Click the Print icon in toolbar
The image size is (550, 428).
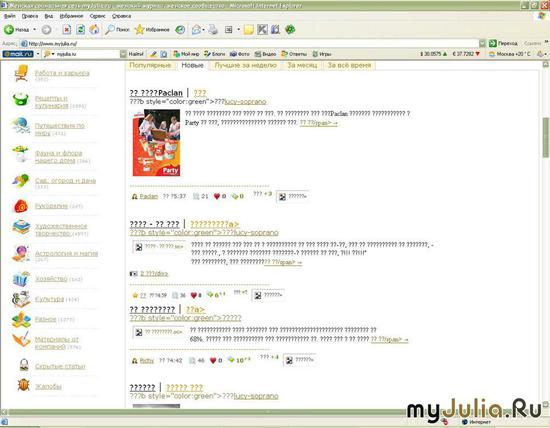coord(213,30)
